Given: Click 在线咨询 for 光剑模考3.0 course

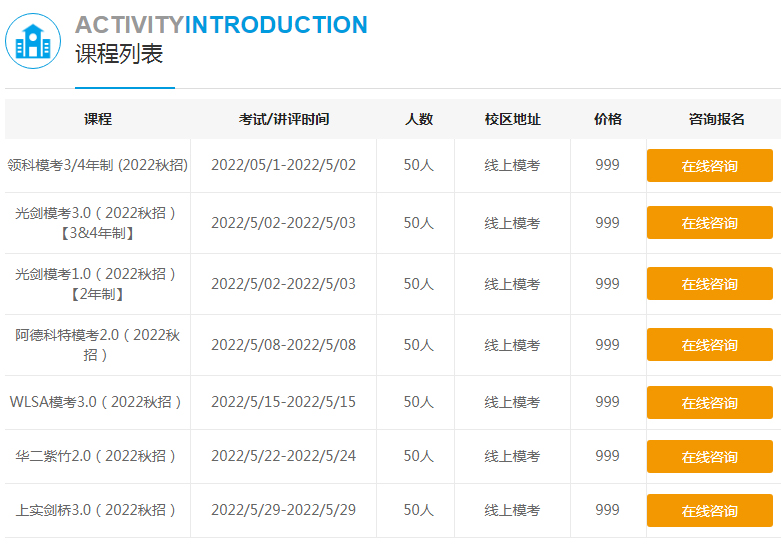Looking at the screenshot, I should [x=709, y=223].
